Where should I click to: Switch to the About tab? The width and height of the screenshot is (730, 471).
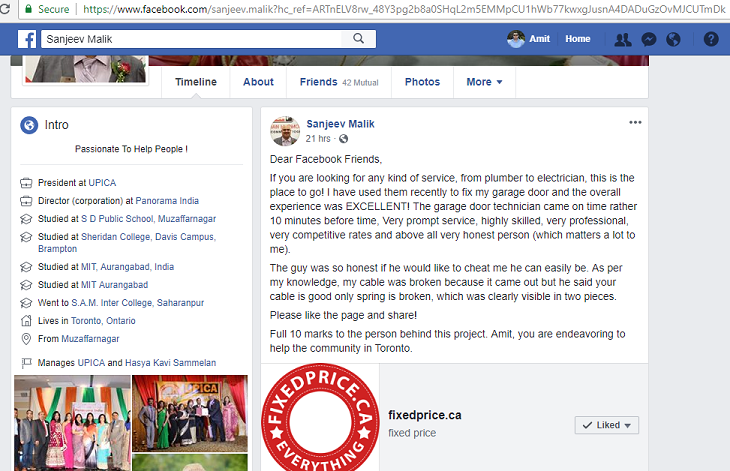pos(258,82)
